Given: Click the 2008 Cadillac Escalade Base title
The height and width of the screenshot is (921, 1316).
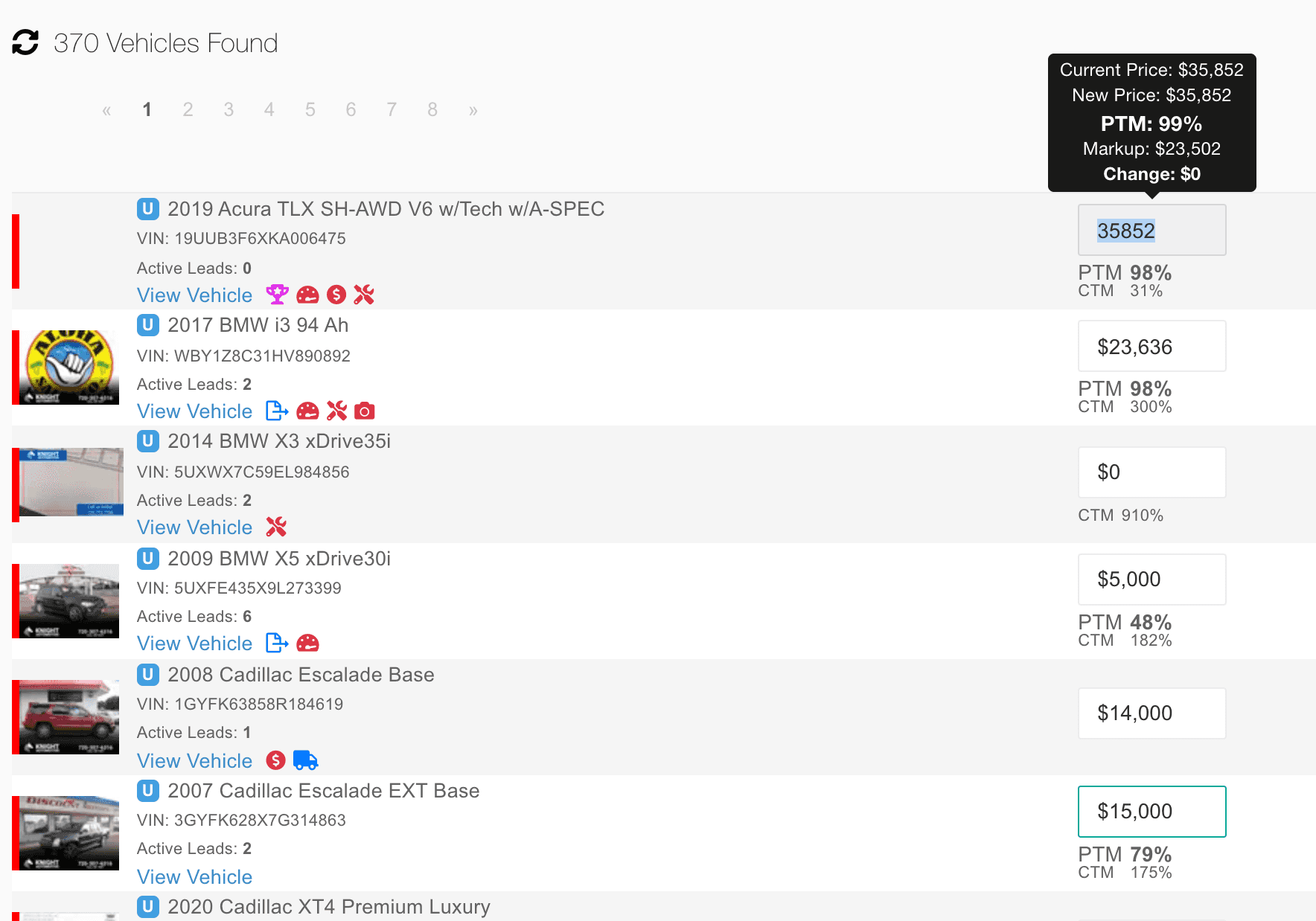Looking at the screenshot, I should tap(301, 675).
